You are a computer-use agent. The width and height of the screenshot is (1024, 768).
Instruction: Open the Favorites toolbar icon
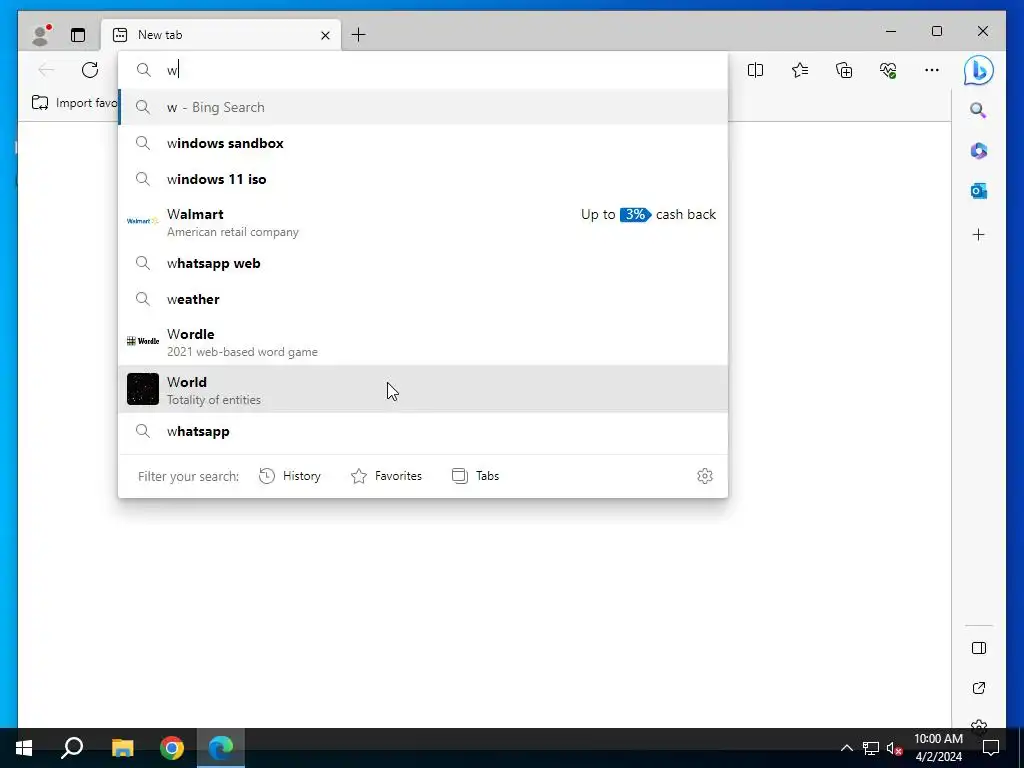pyautogui.click(x=800, y=70)
